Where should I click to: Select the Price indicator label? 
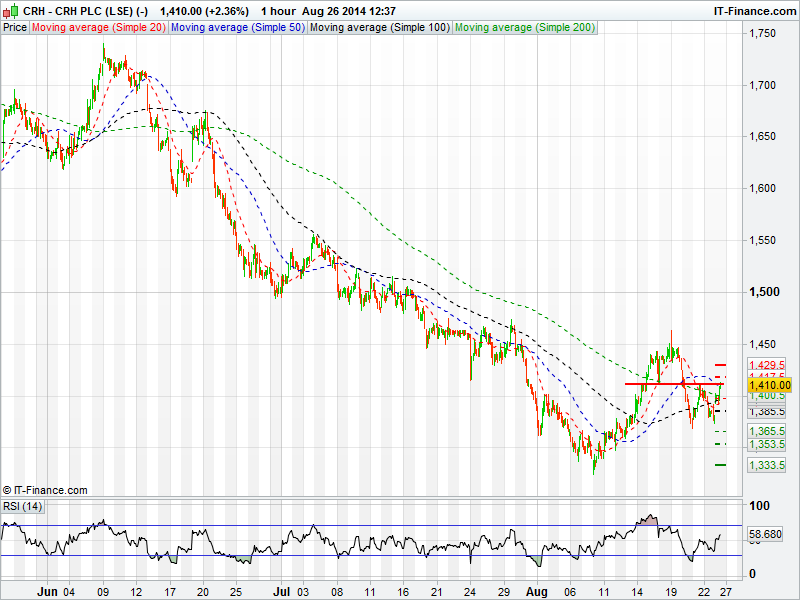click(x=15, y=27)
